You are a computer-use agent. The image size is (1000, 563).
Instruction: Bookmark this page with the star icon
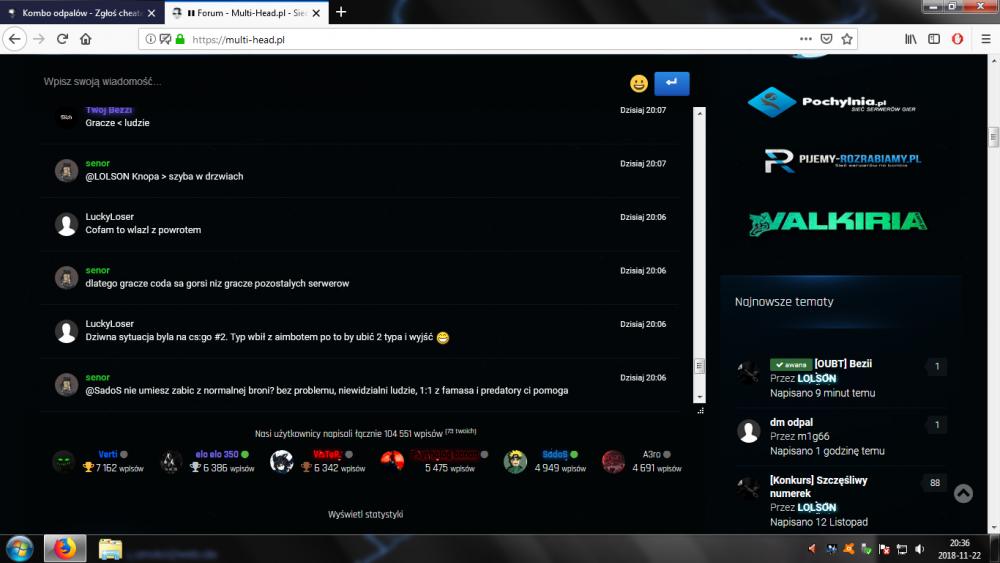click(847, 39)
